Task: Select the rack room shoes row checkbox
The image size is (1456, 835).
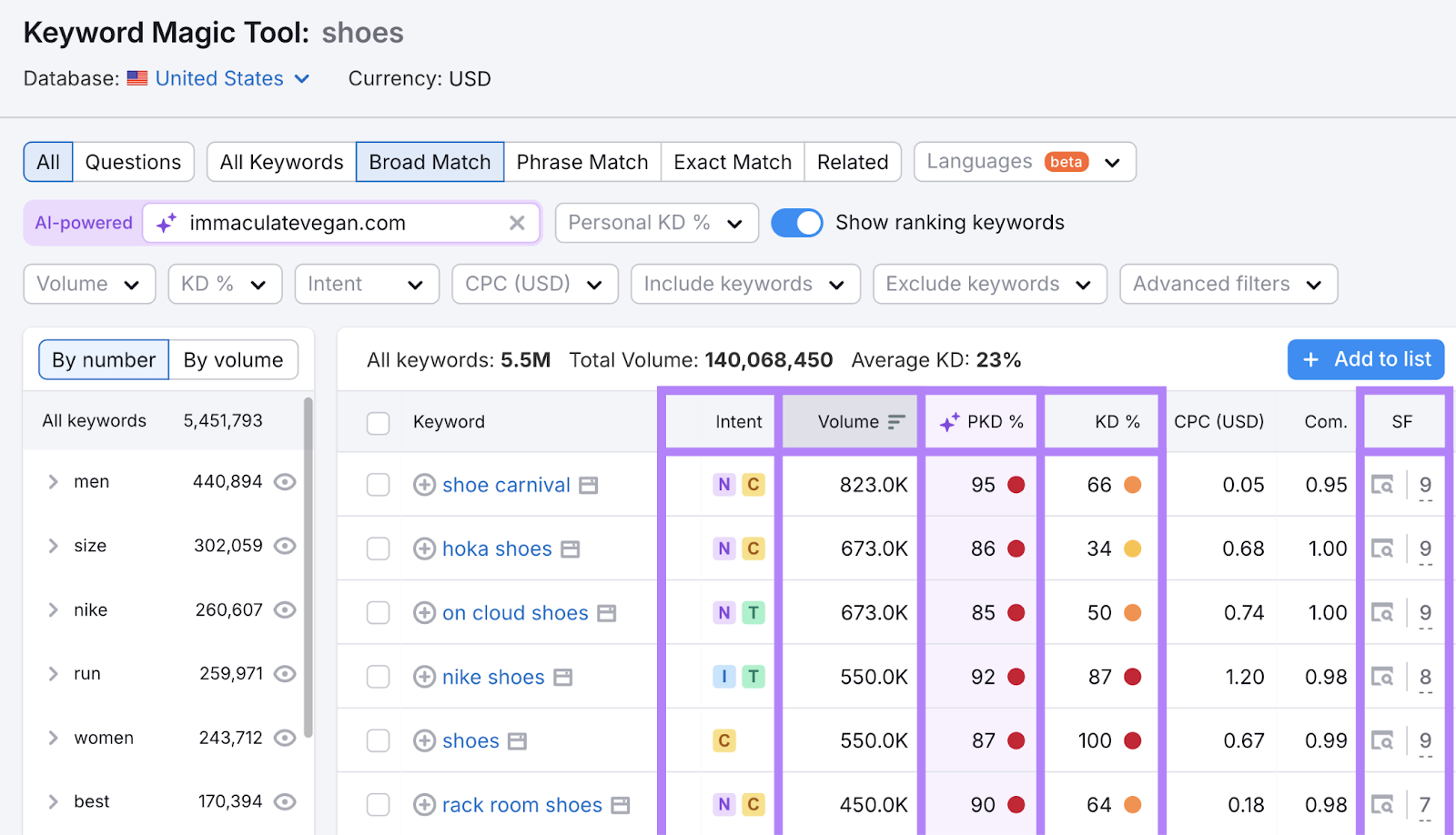Action: click(x=379, y=805)
